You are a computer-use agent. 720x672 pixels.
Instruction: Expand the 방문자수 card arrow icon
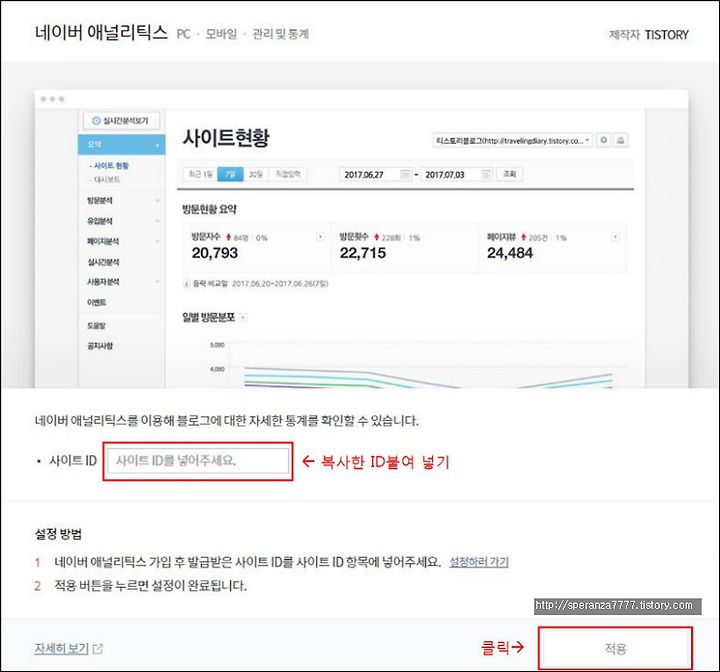click(x=321, y=237)
